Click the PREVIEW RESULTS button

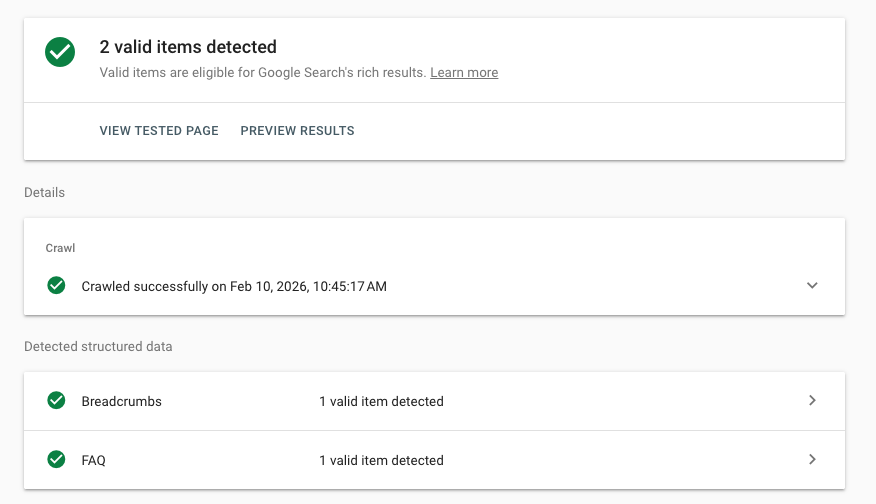pos(297,131)
